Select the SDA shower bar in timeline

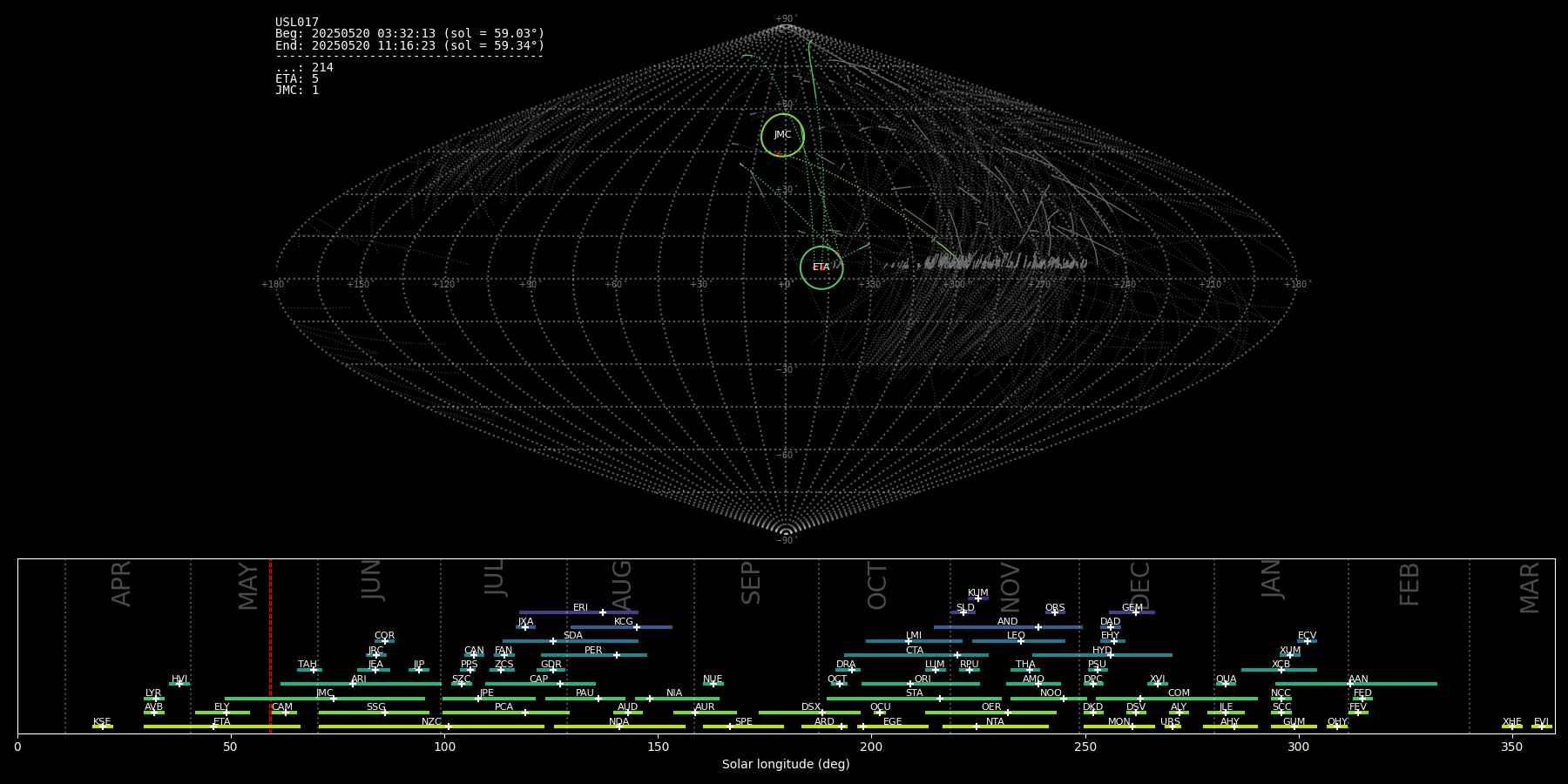tap(571, 641)
